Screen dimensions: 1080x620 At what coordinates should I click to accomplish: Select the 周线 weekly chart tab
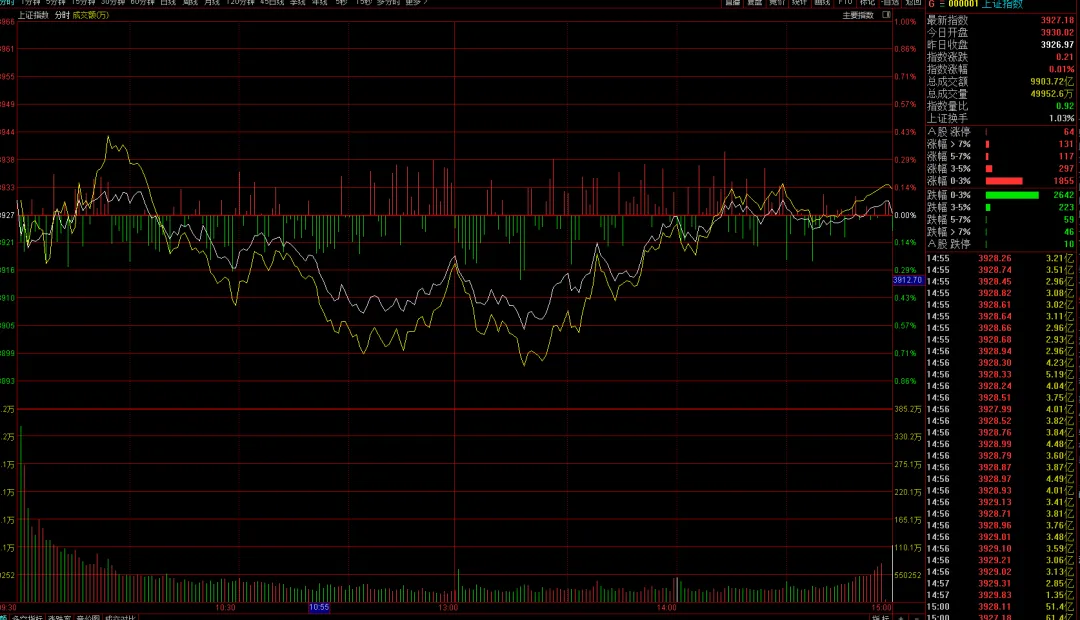click(190, 3)
